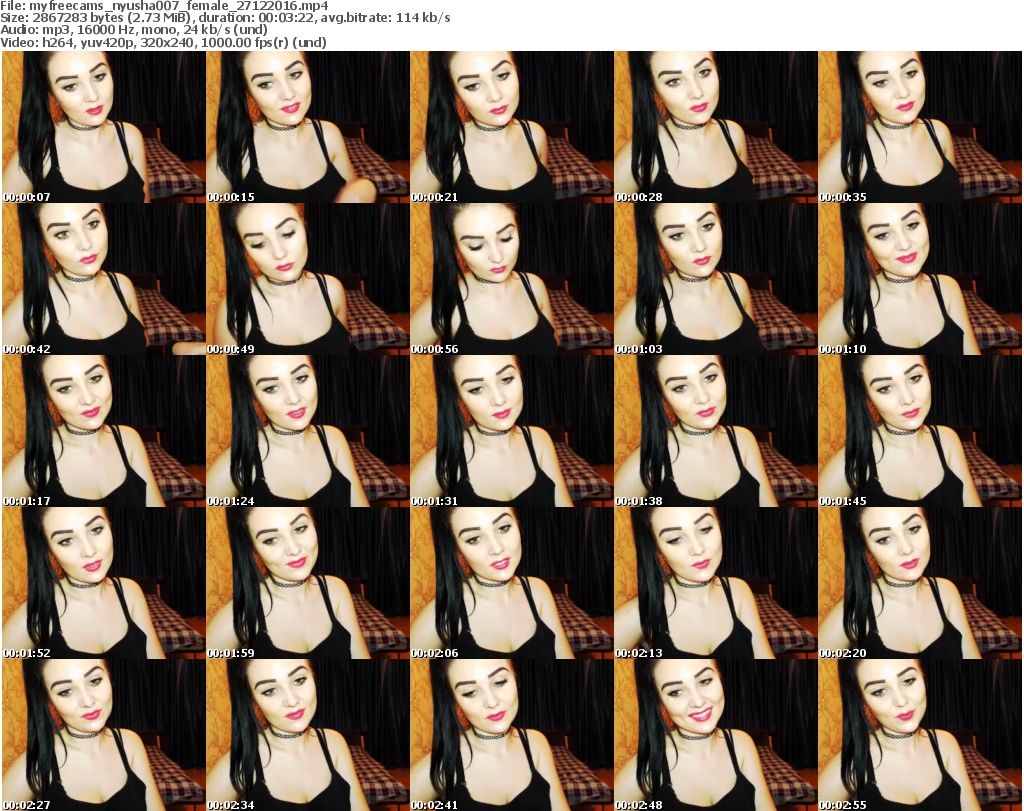Select the thumbnail stamped 00:02:06

pyautogui.click(x=511, y=583)
